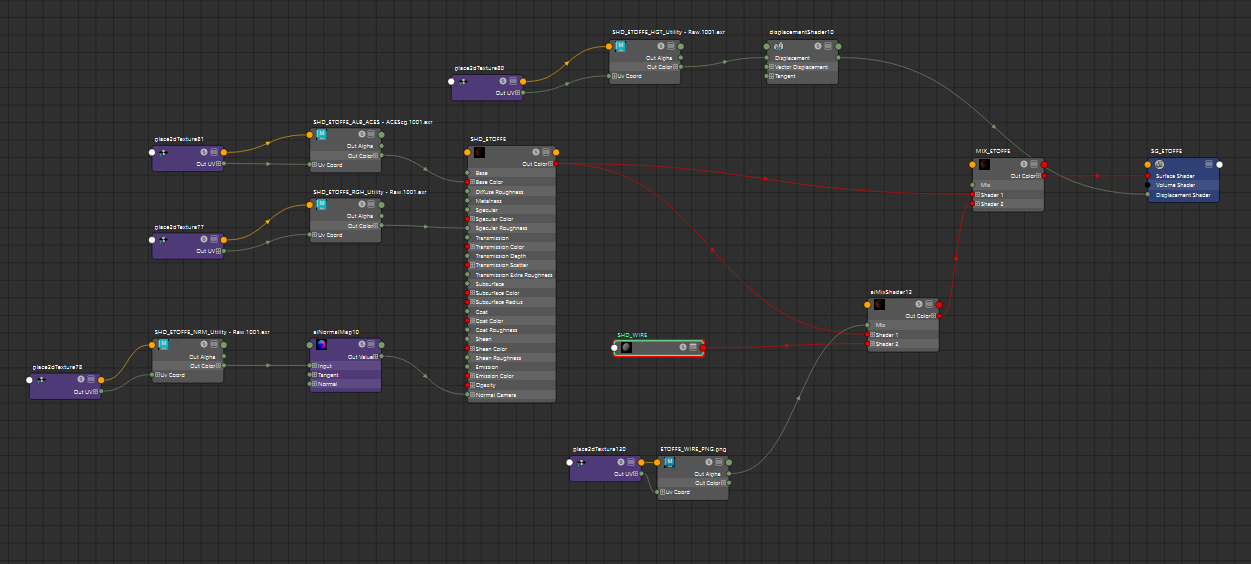Change view mode of SG_STOFFE node
1251x564 pixels.
pos(1209,164)
